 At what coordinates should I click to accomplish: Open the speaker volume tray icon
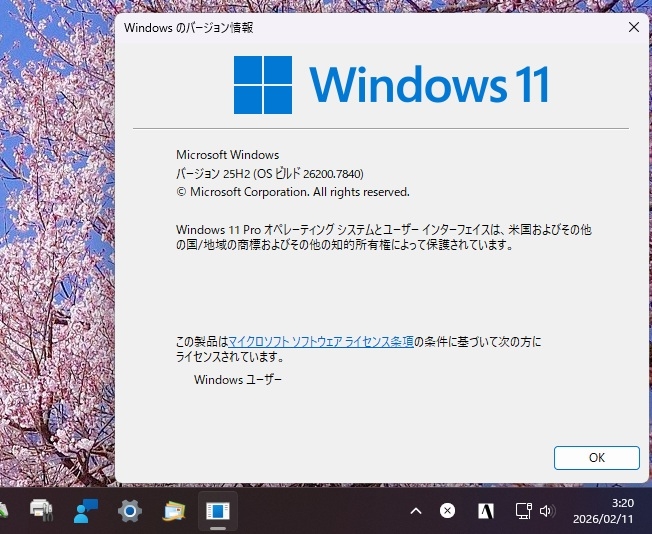click(547, 511)
